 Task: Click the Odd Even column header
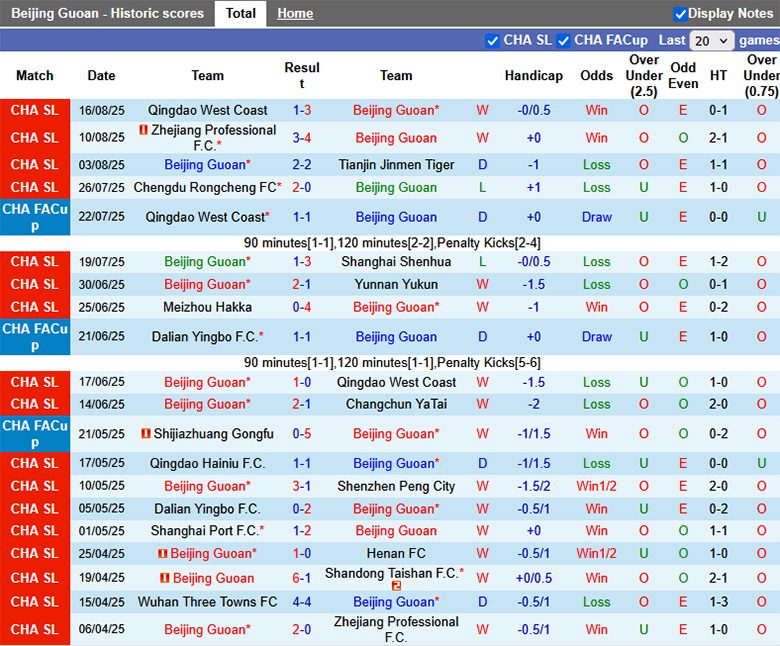click(683, 76)
